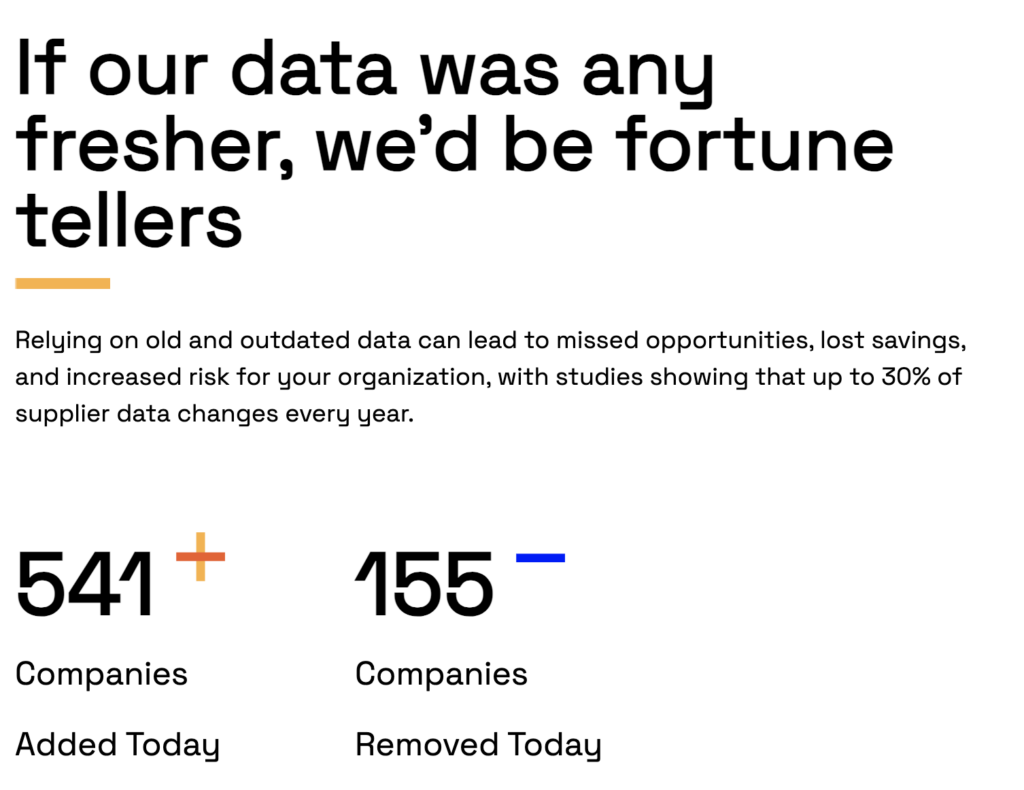The height and width of the screenshot is (790, 1024).
Task: Click the yellow divider bar under the heading
Action: [x=63, y=284]
